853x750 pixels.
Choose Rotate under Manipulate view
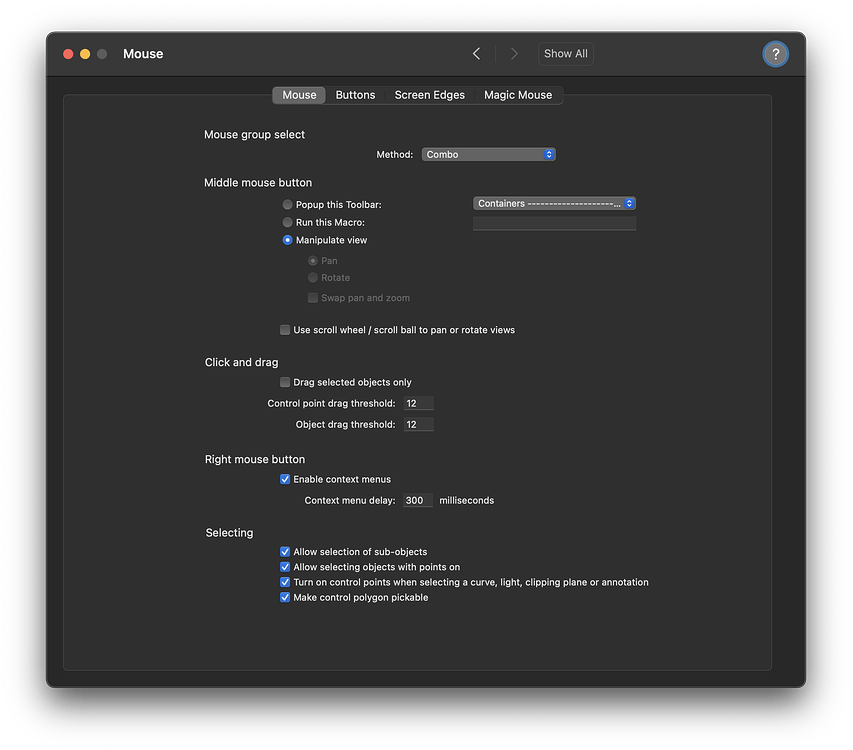pos(312,277)
